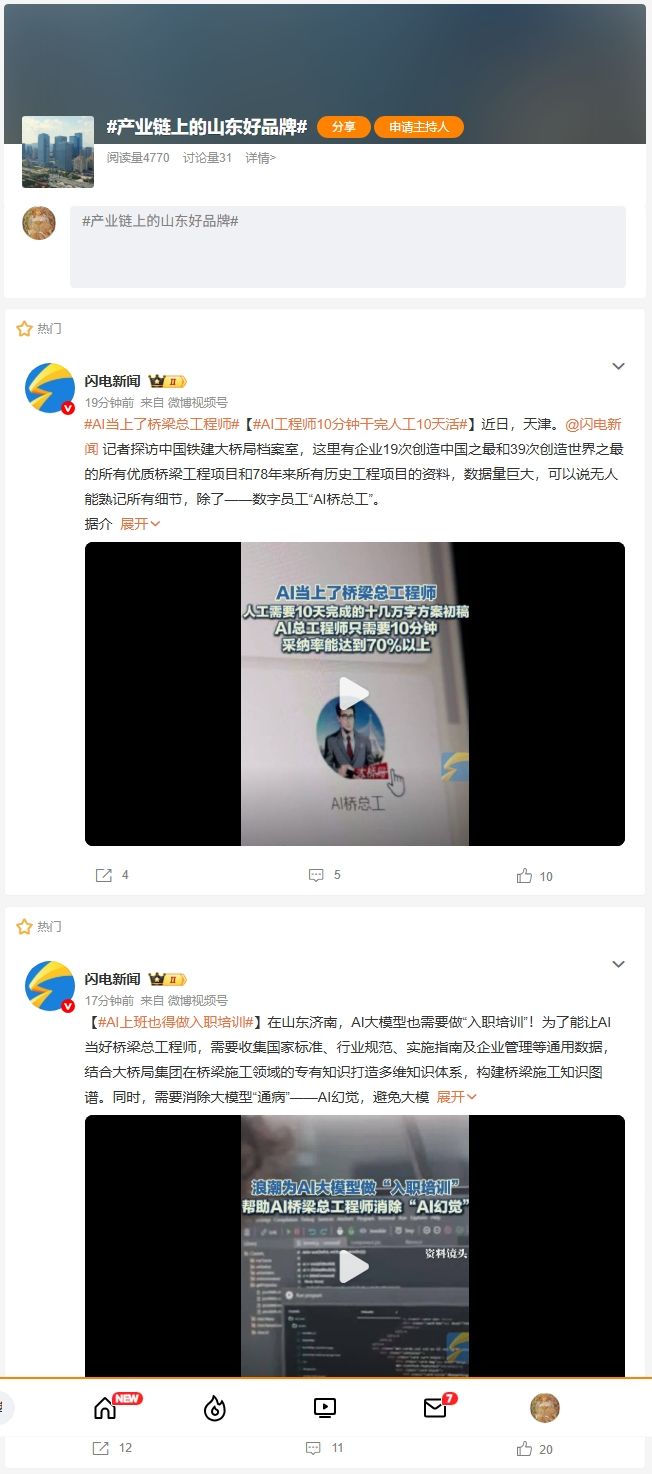Expand the second post's full text with 展开
Viewport: 652px width, 1474px height.
[457, 1096]
